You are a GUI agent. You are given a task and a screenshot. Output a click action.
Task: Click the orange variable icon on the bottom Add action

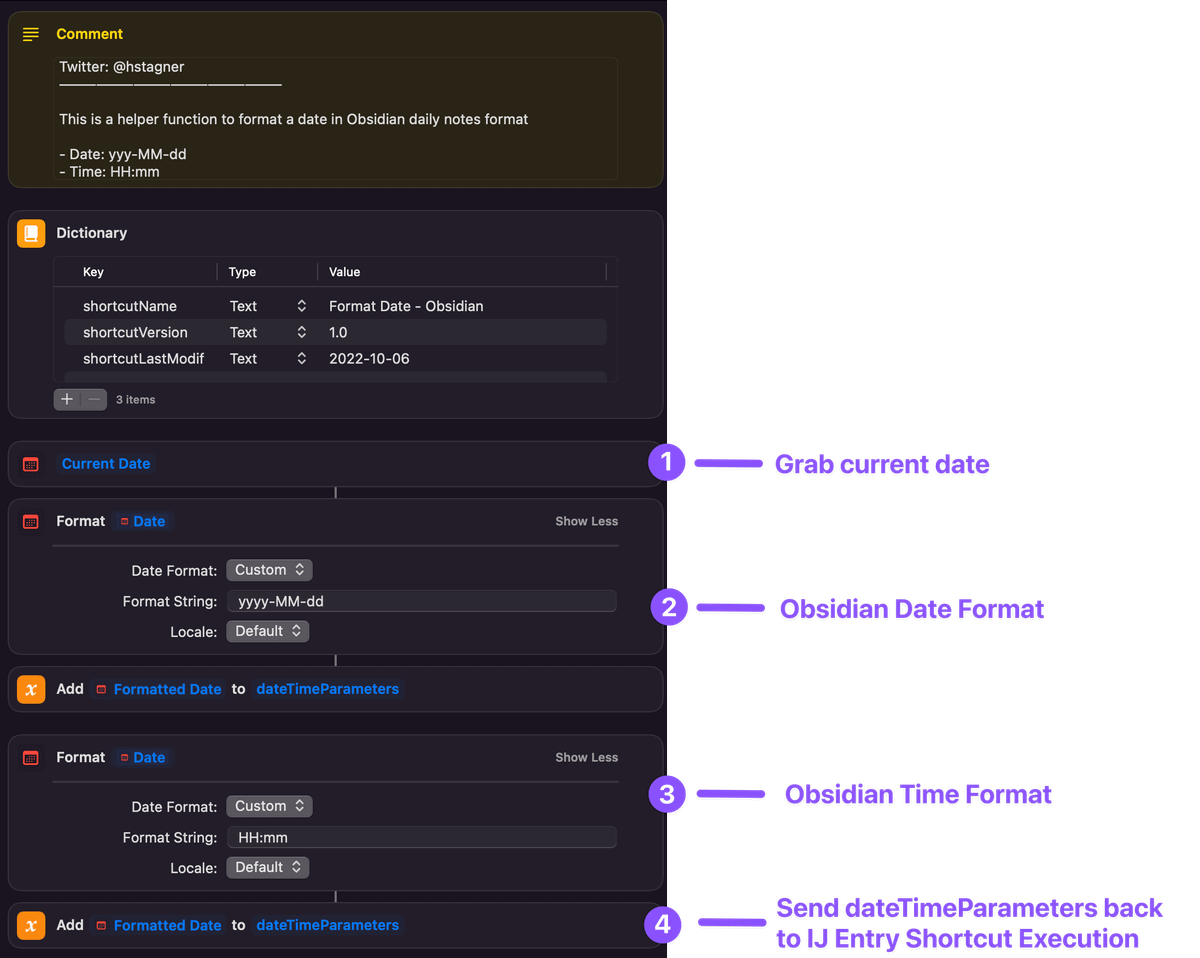point(31,925)
